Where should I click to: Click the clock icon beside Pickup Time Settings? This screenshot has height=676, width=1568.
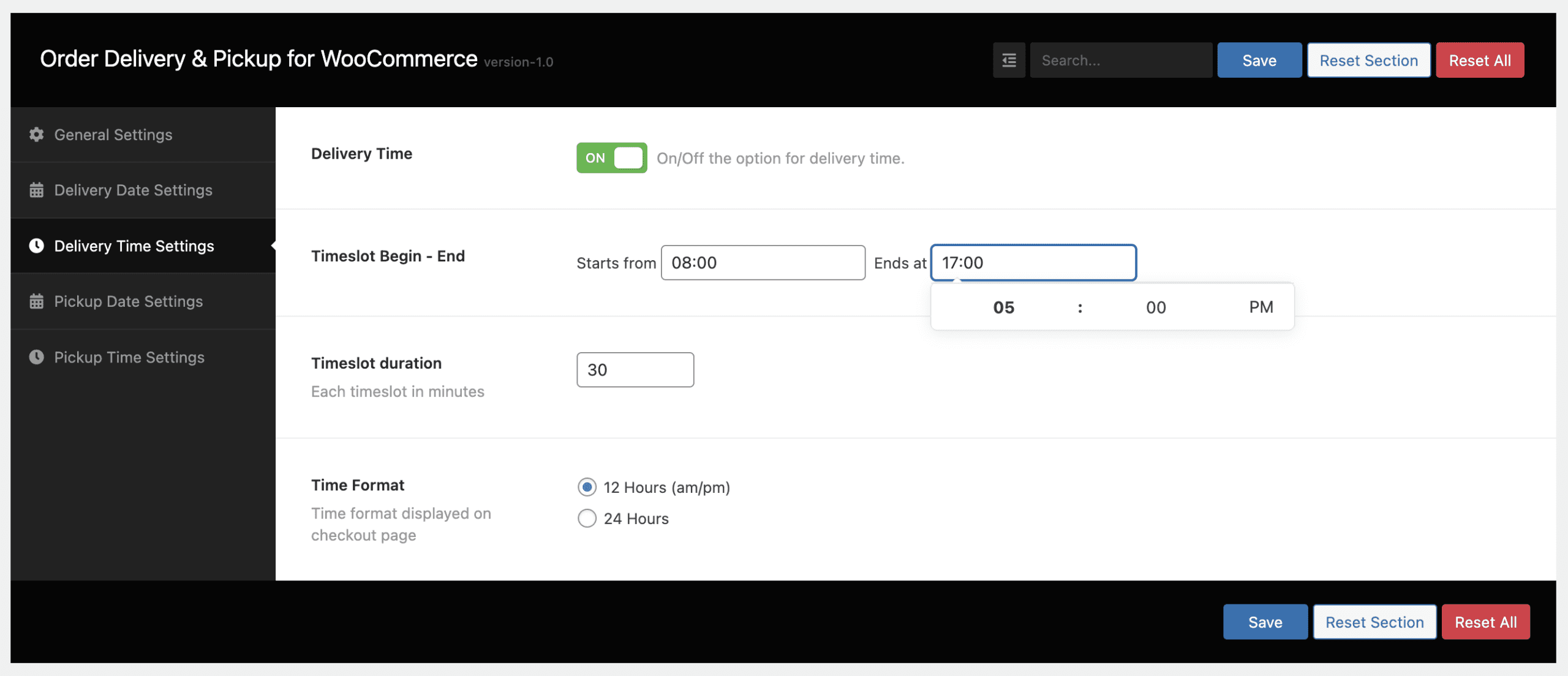pyautogui.click(x=36, y=357)
